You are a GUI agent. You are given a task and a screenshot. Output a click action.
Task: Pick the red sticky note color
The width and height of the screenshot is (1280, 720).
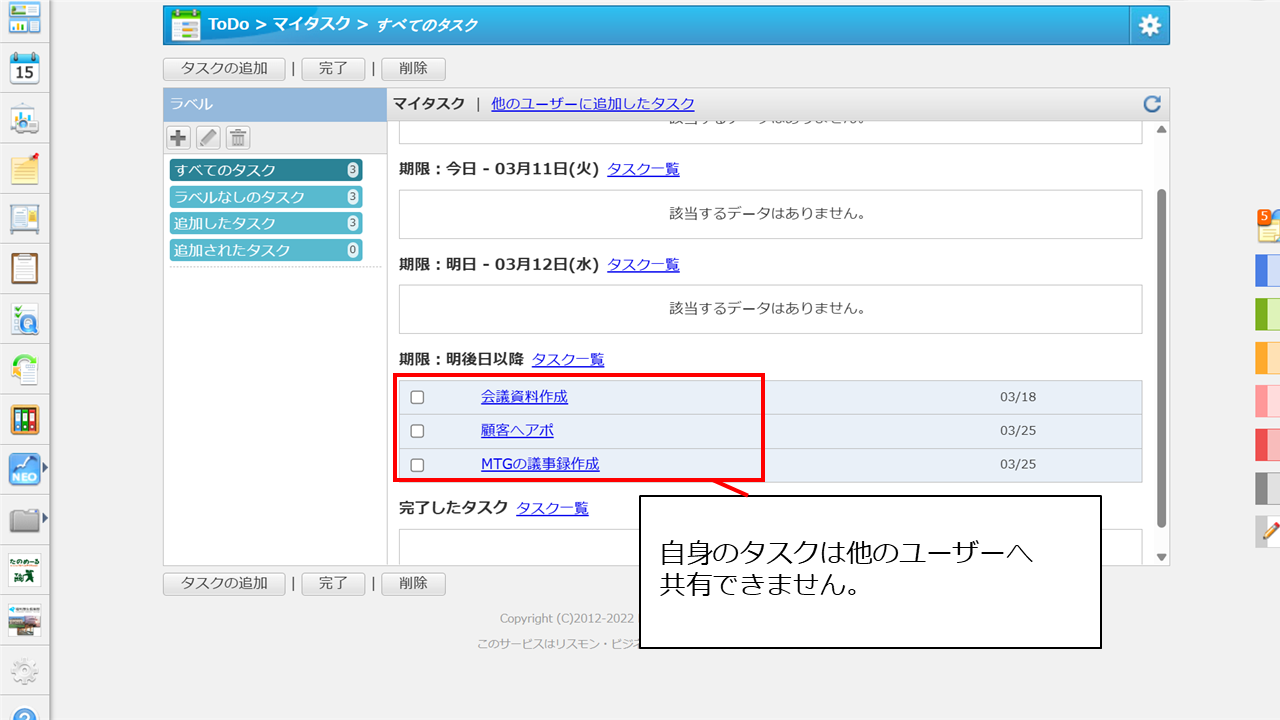tap(1268, 444)
